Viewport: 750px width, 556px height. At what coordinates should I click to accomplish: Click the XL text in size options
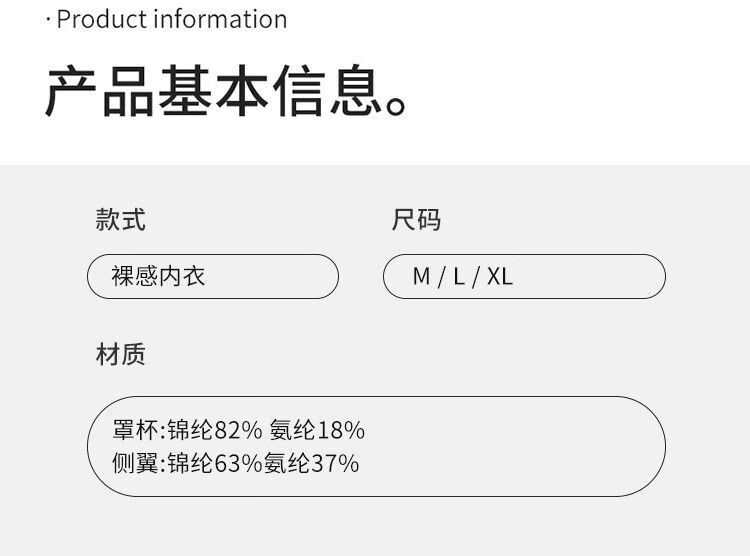[500, 277]
